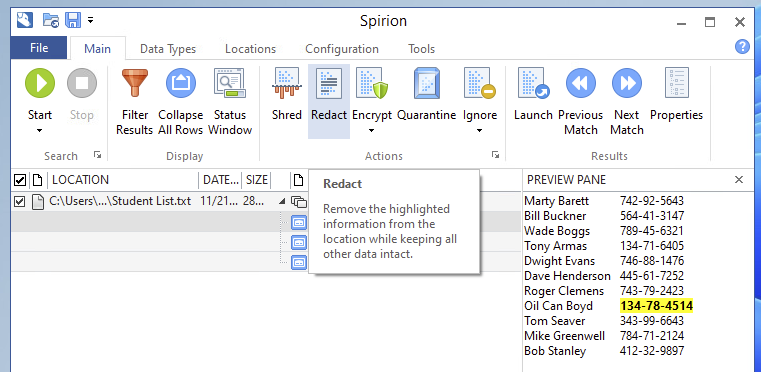Viewport: 761px width, 372px height.
Task: Uncheck the Student List.txt row checkbox
Action: [19, 201]
